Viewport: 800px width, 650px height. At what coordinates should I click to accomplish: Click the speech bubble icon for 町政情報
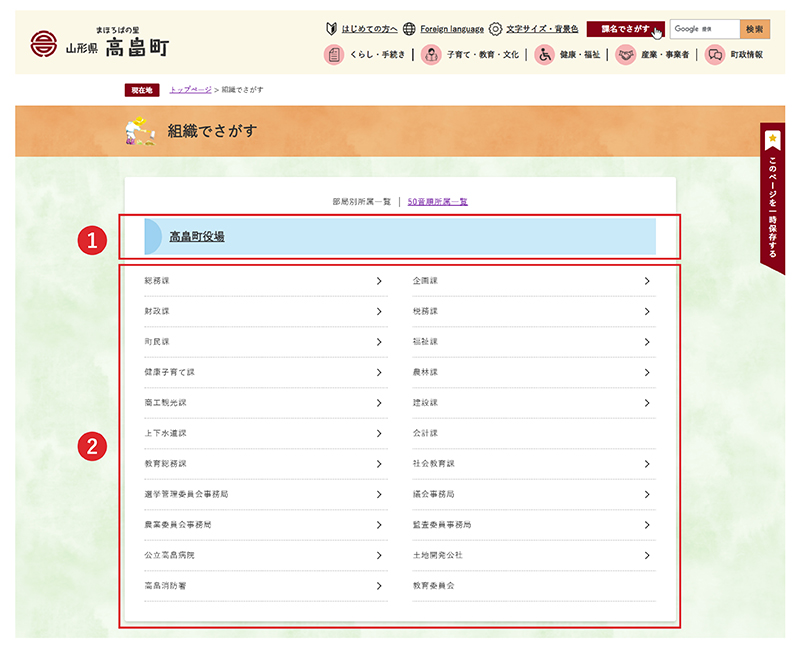(714, 55)
